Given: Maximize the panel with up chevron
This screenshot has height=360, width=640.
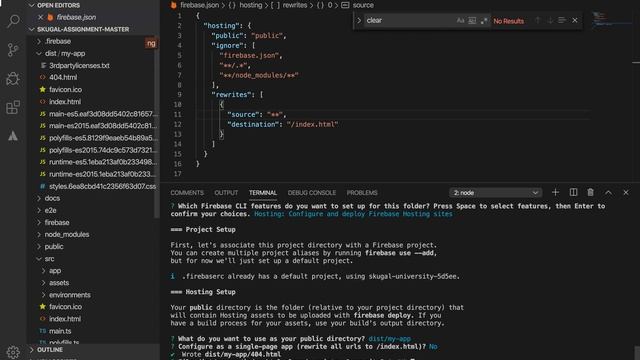Looking at the screenshot, I should pos(609,192).
